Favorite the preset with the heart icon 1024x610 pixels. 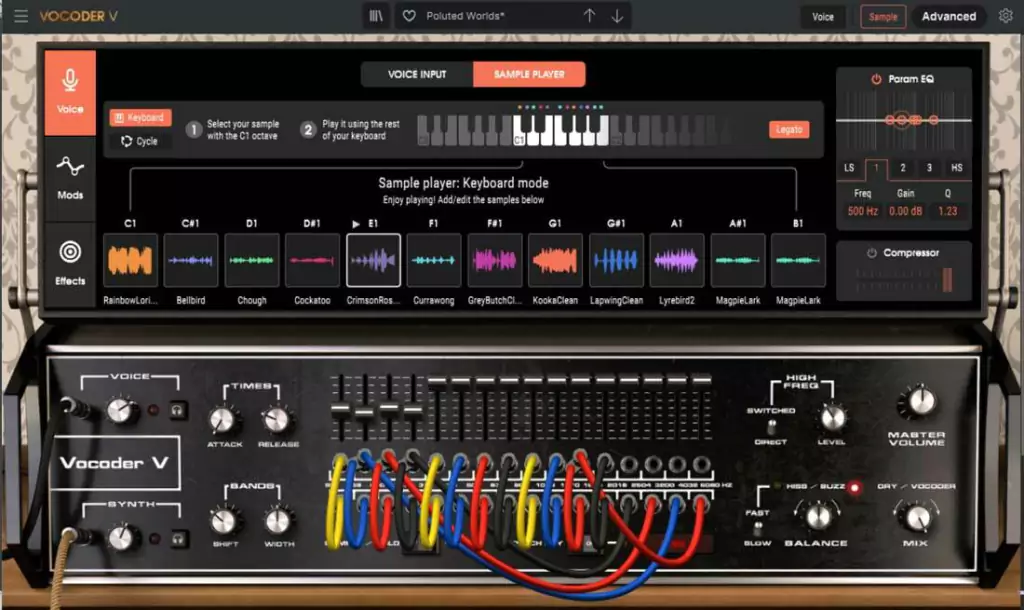409,16
